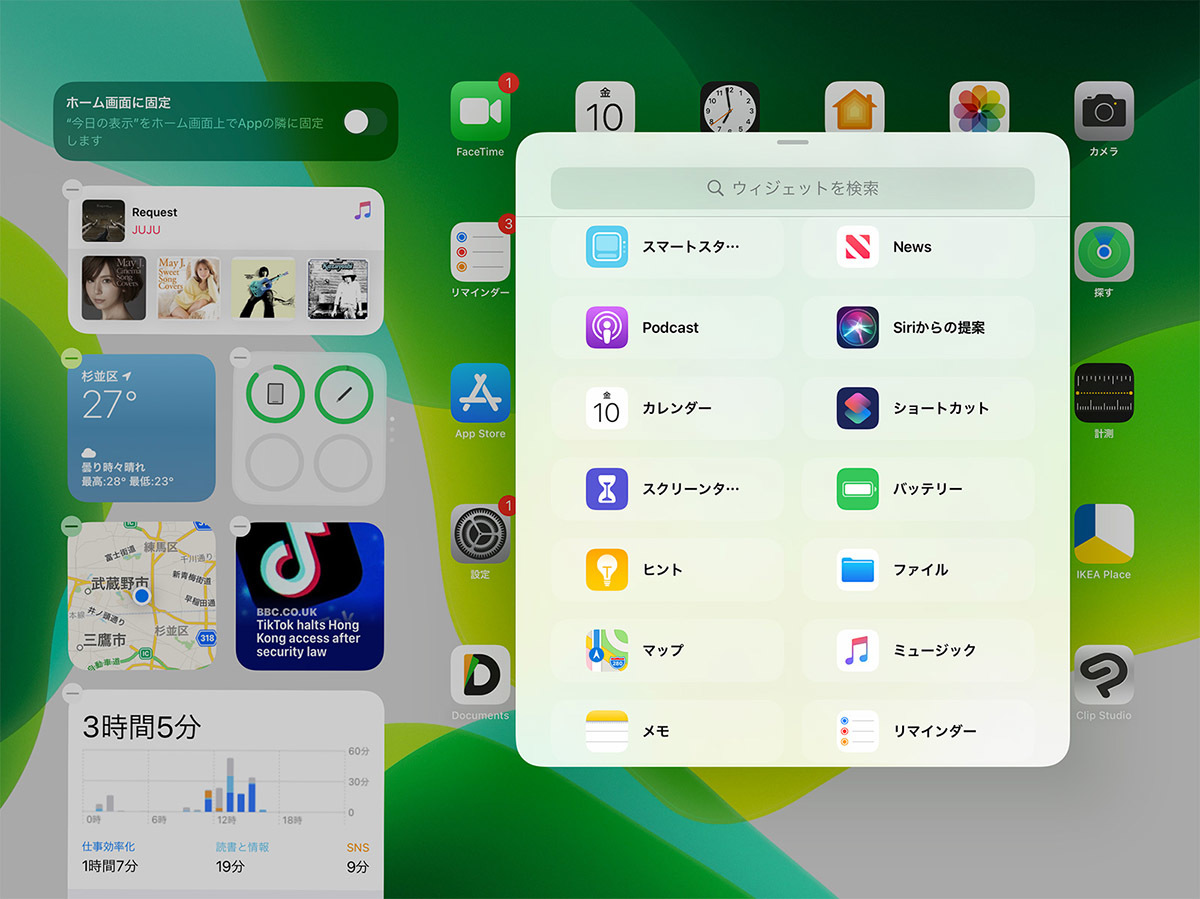Viewport: 1200px width, 899px height.
Task: Open the Documents app icon
Action: 480,675
